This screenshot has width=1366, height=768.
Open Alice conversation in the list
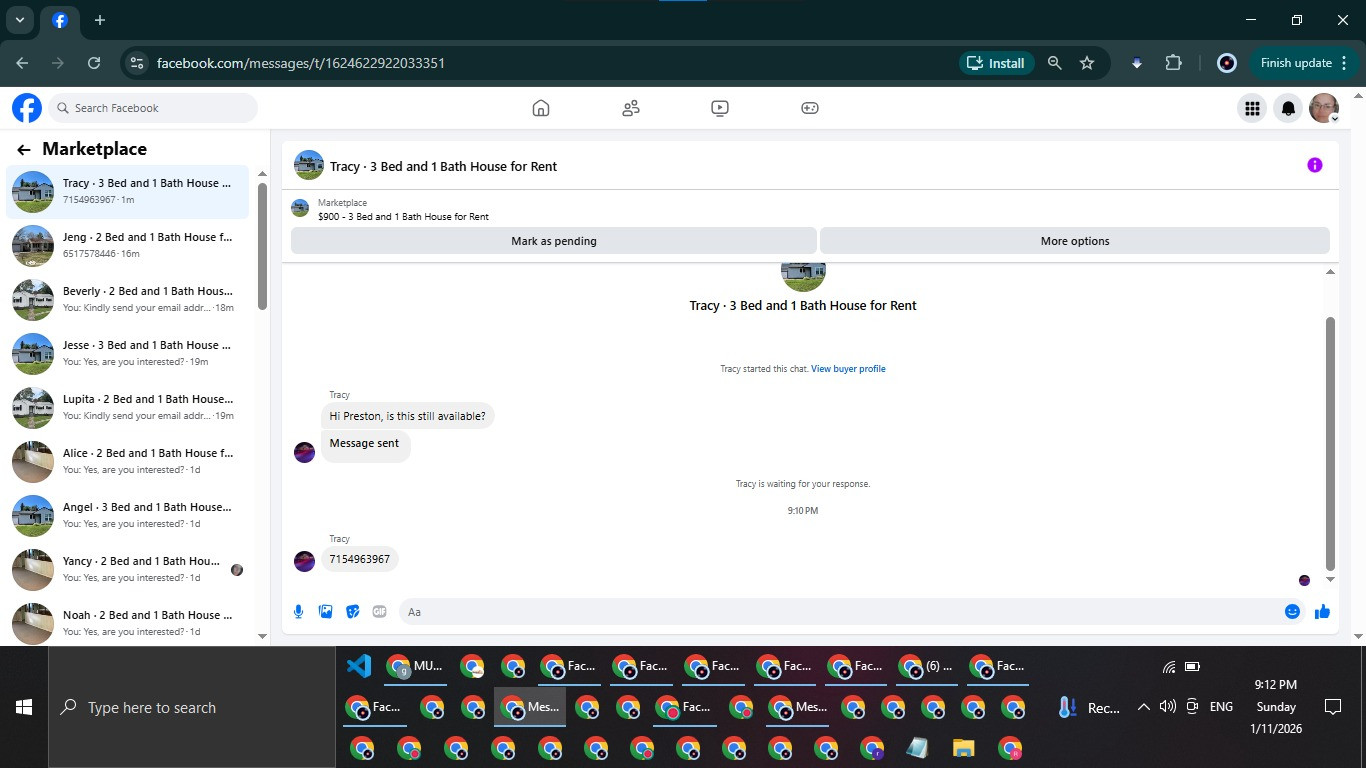128,461
